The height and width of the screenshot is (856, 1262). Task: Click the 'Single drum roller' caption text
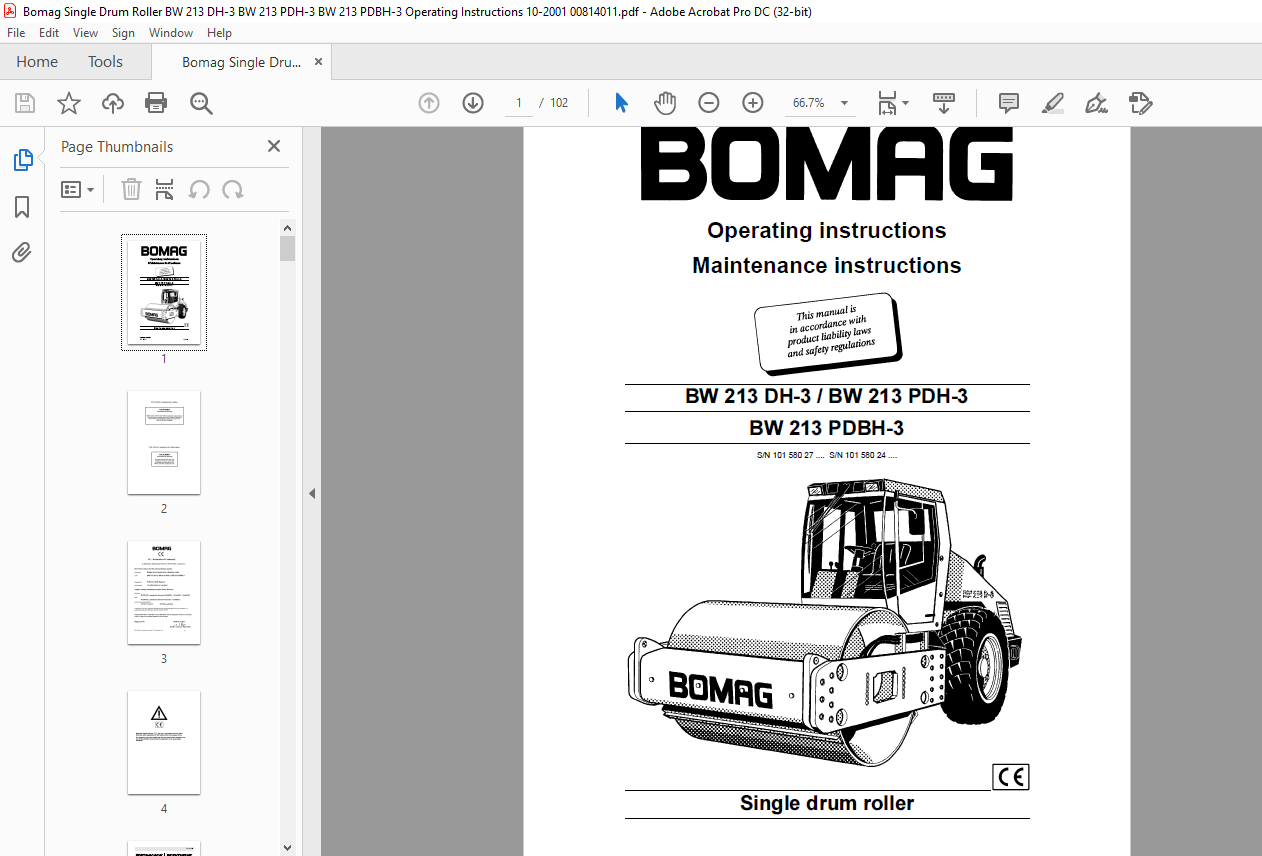coord(827,803)
